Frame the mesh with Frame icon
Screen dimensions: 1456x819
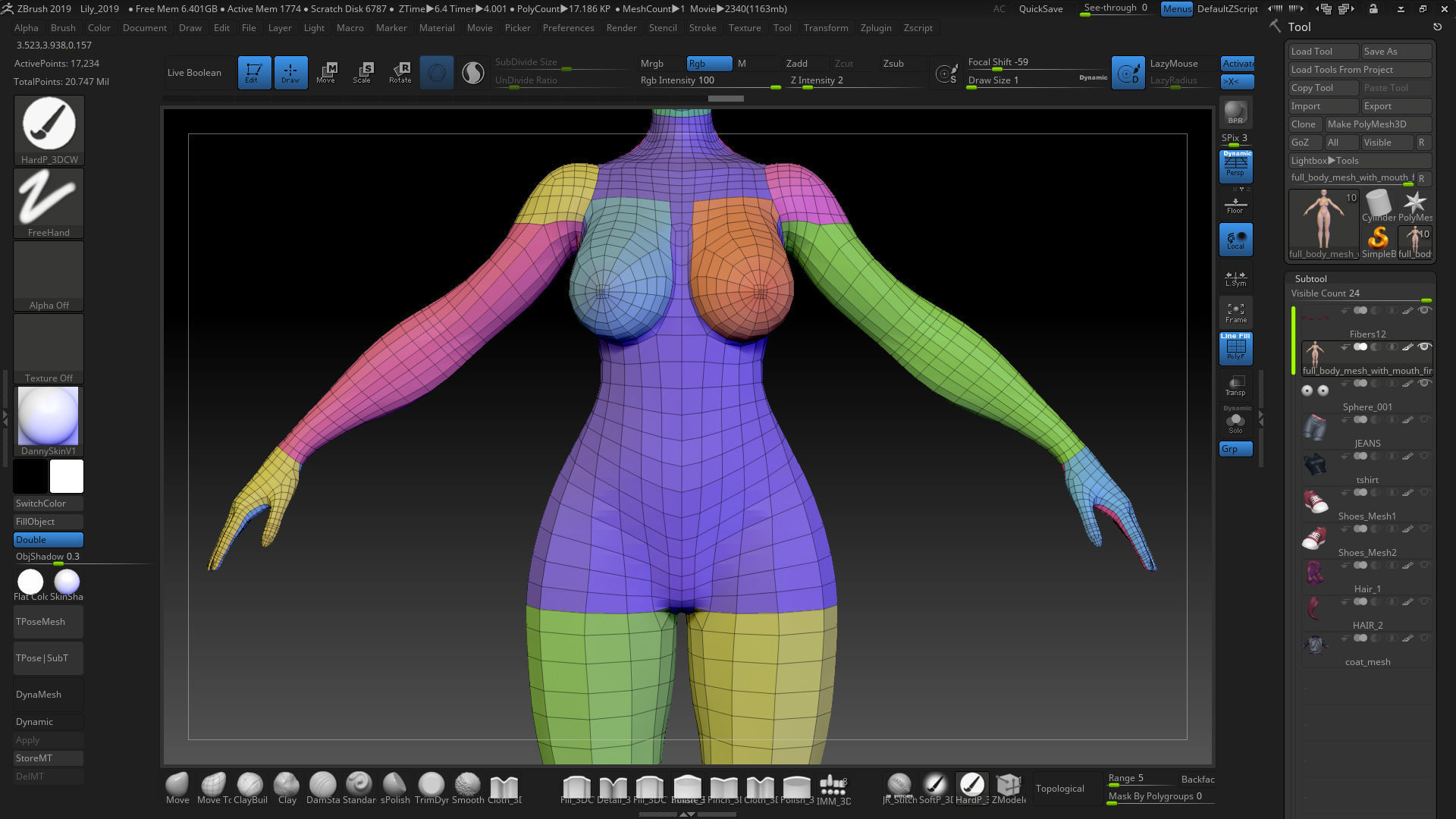click(1235, 313)
